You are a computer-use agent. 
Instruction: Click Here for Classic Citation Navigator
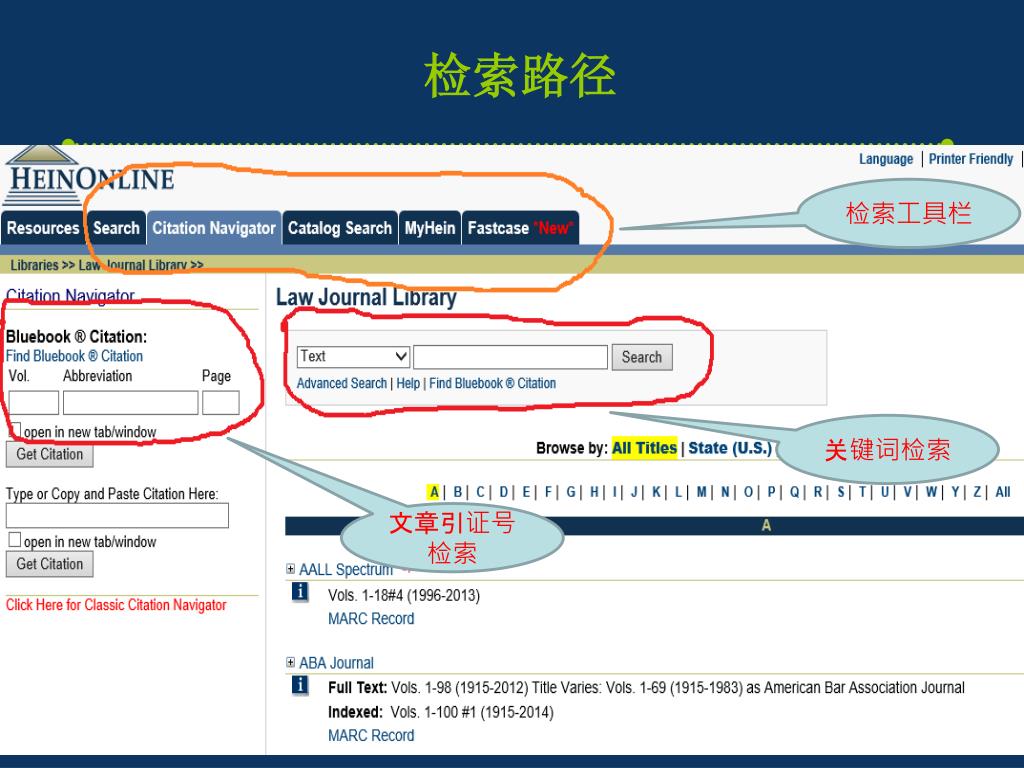click(116, 605)
